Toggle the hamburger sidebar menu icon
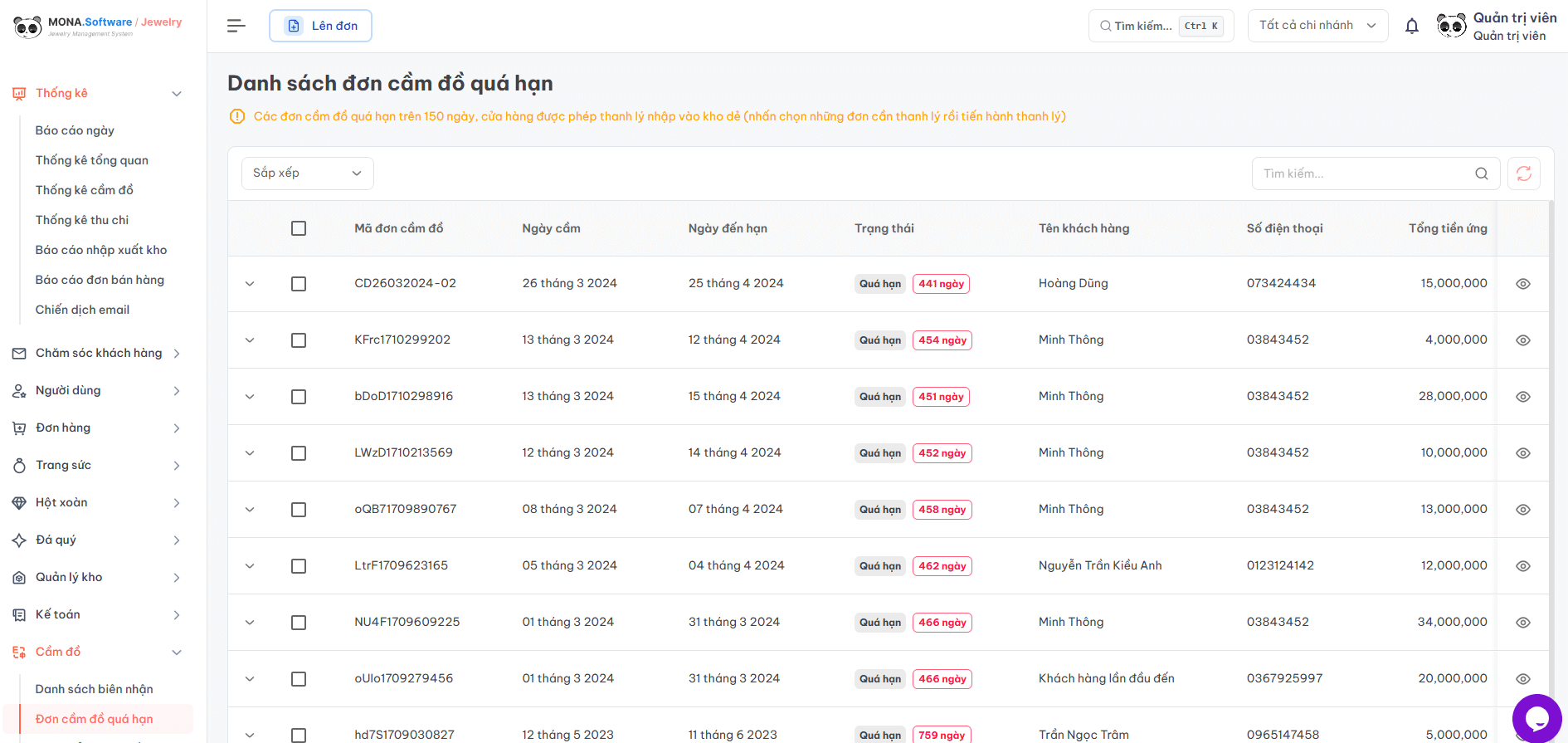Viewport: 1568px width, 743px height. [236, 26]
